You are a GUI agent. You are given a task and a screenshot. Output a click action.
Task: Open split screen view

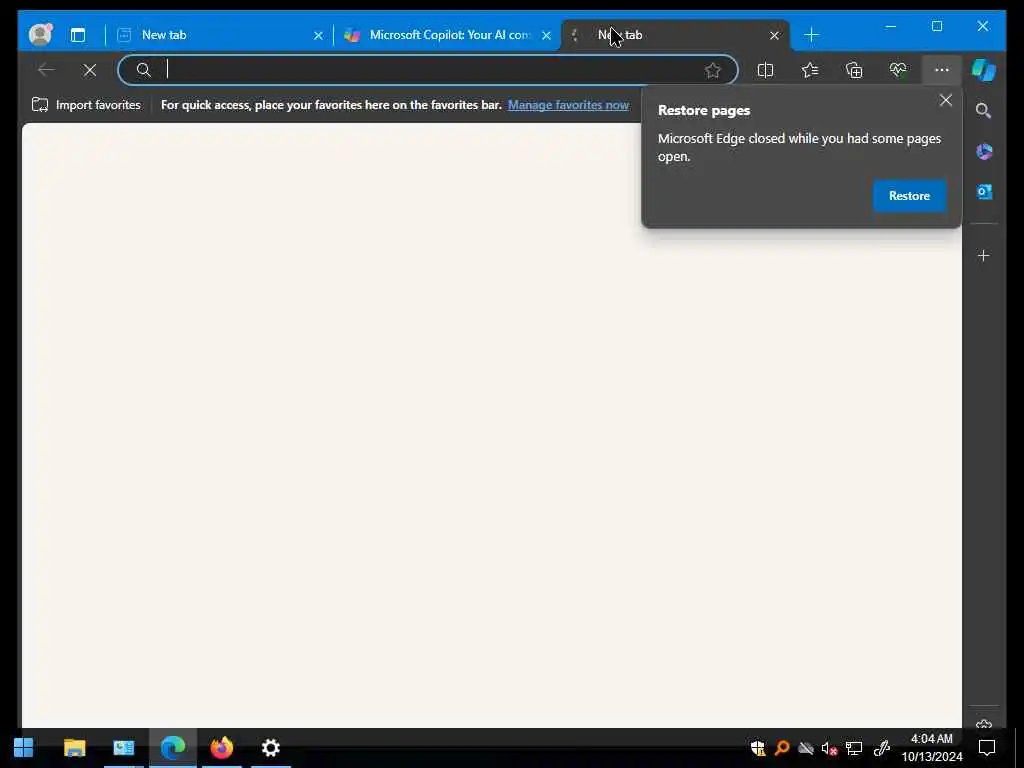765,70
